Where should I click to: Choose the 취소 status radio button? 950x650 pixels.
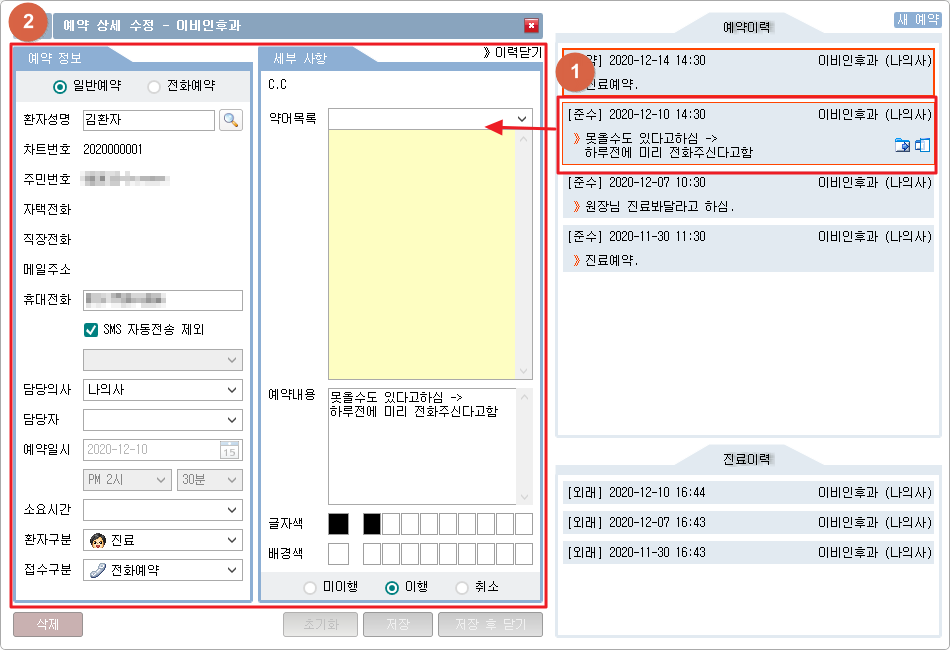[462, 588]
